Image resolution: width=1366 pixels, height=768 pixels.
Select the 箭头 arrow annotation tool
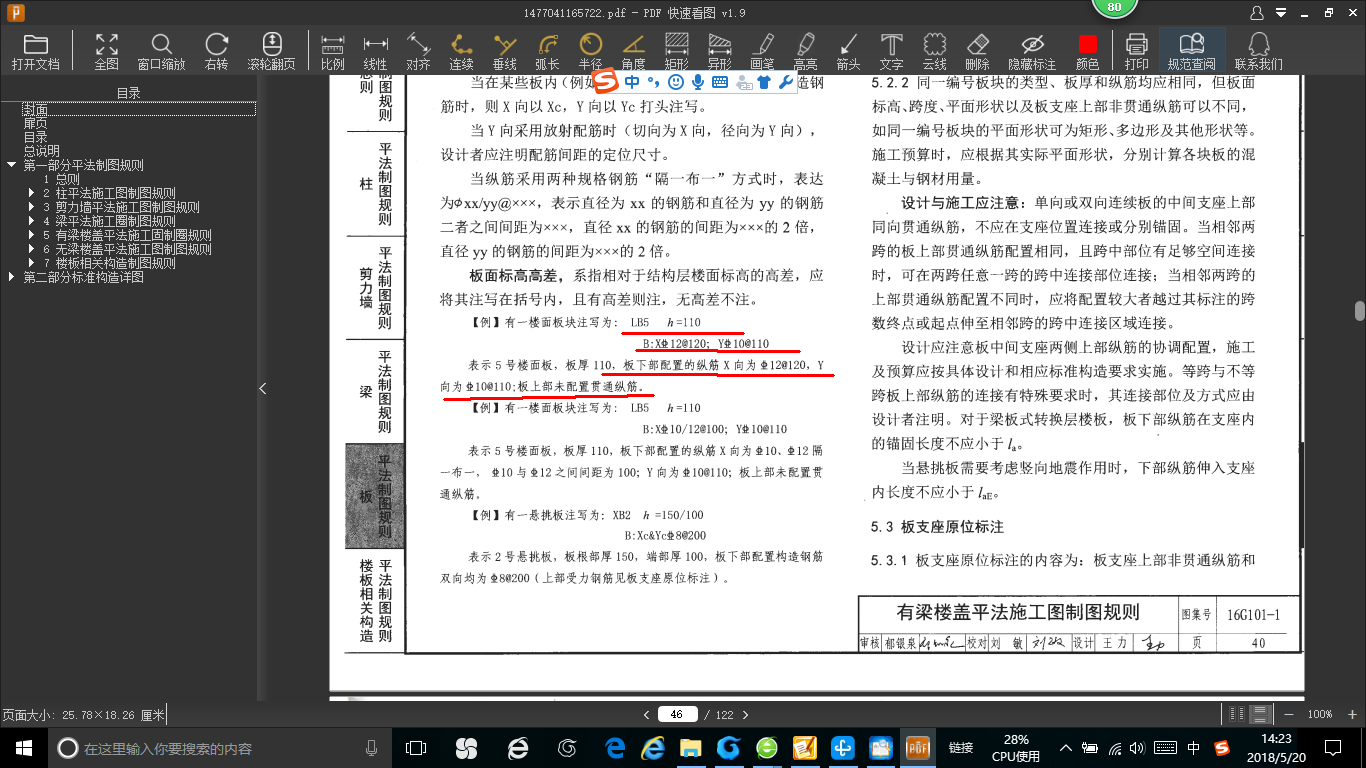coord(849,51)
